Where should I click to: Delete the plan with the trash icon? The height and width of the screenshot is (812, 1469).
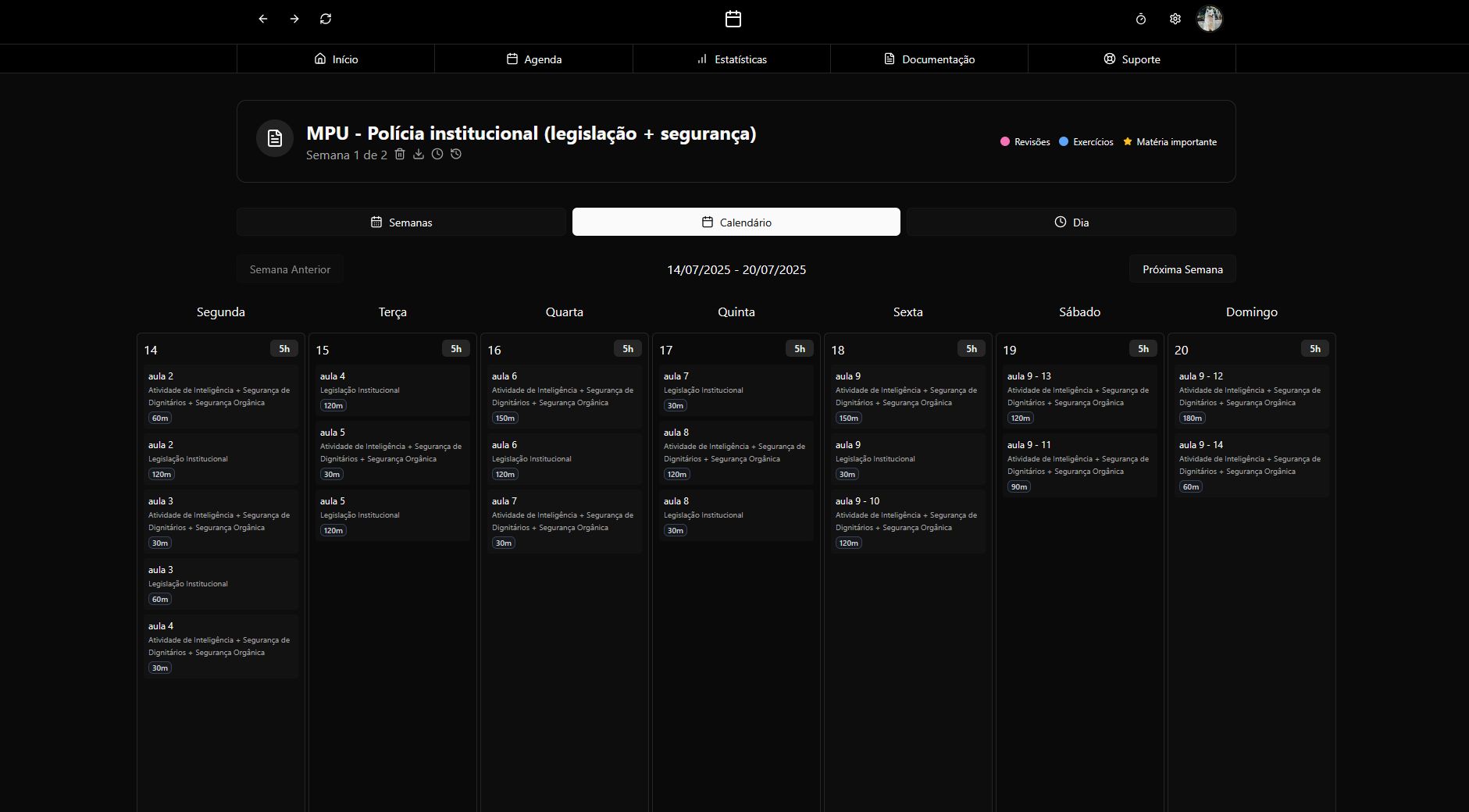(x=400, y=155)
